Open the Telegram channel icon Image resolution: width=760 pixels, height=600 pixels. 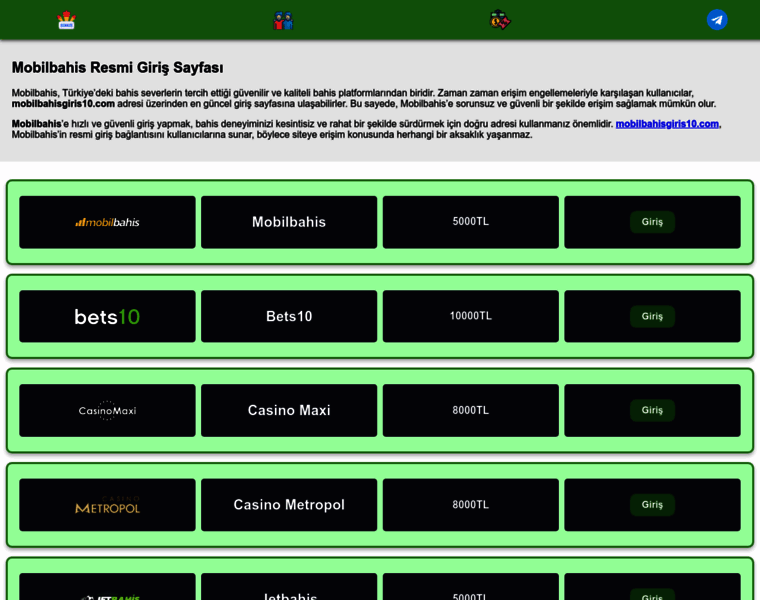tap(717, 20)
